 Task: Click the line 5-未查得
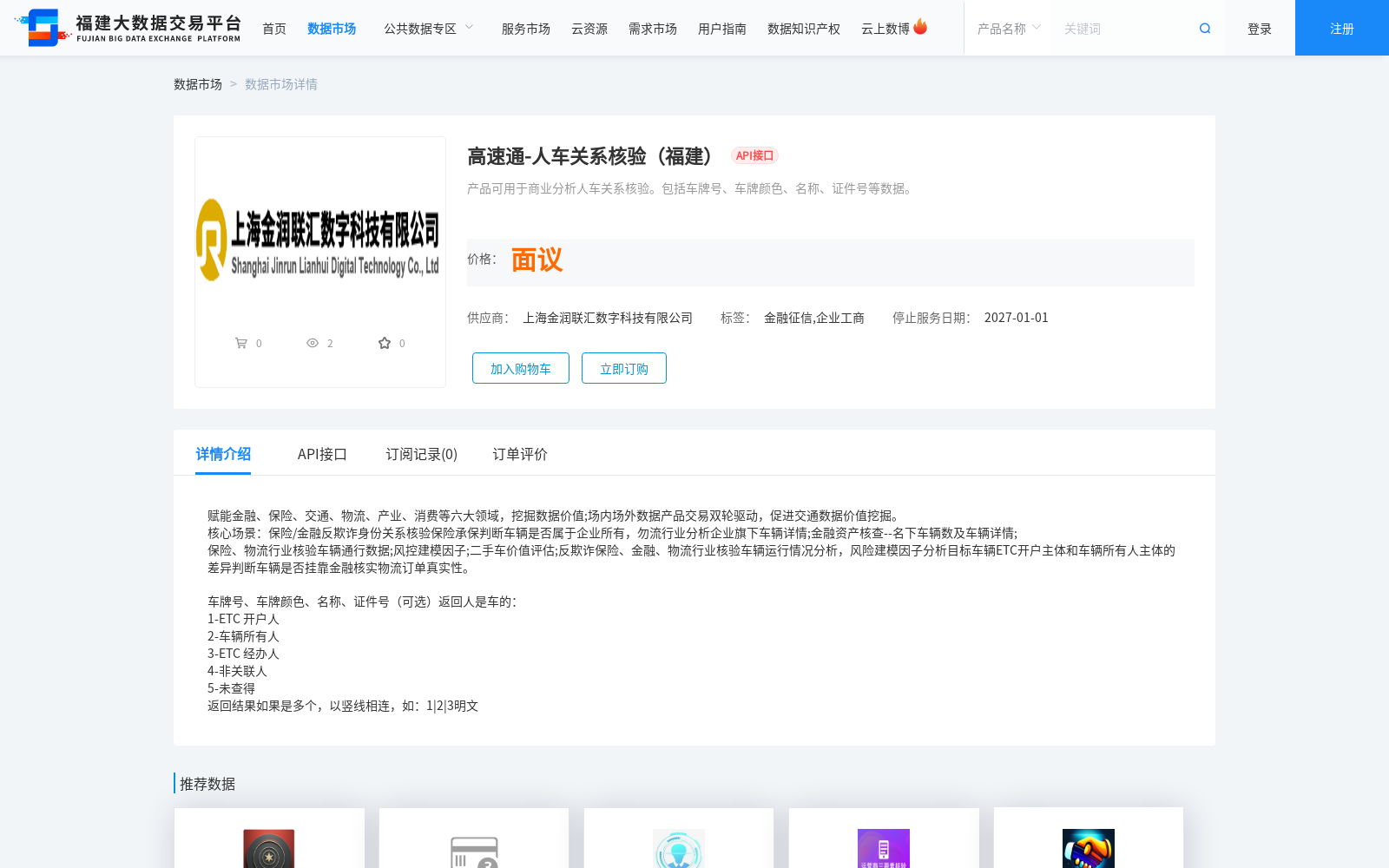tap(231, 688)
